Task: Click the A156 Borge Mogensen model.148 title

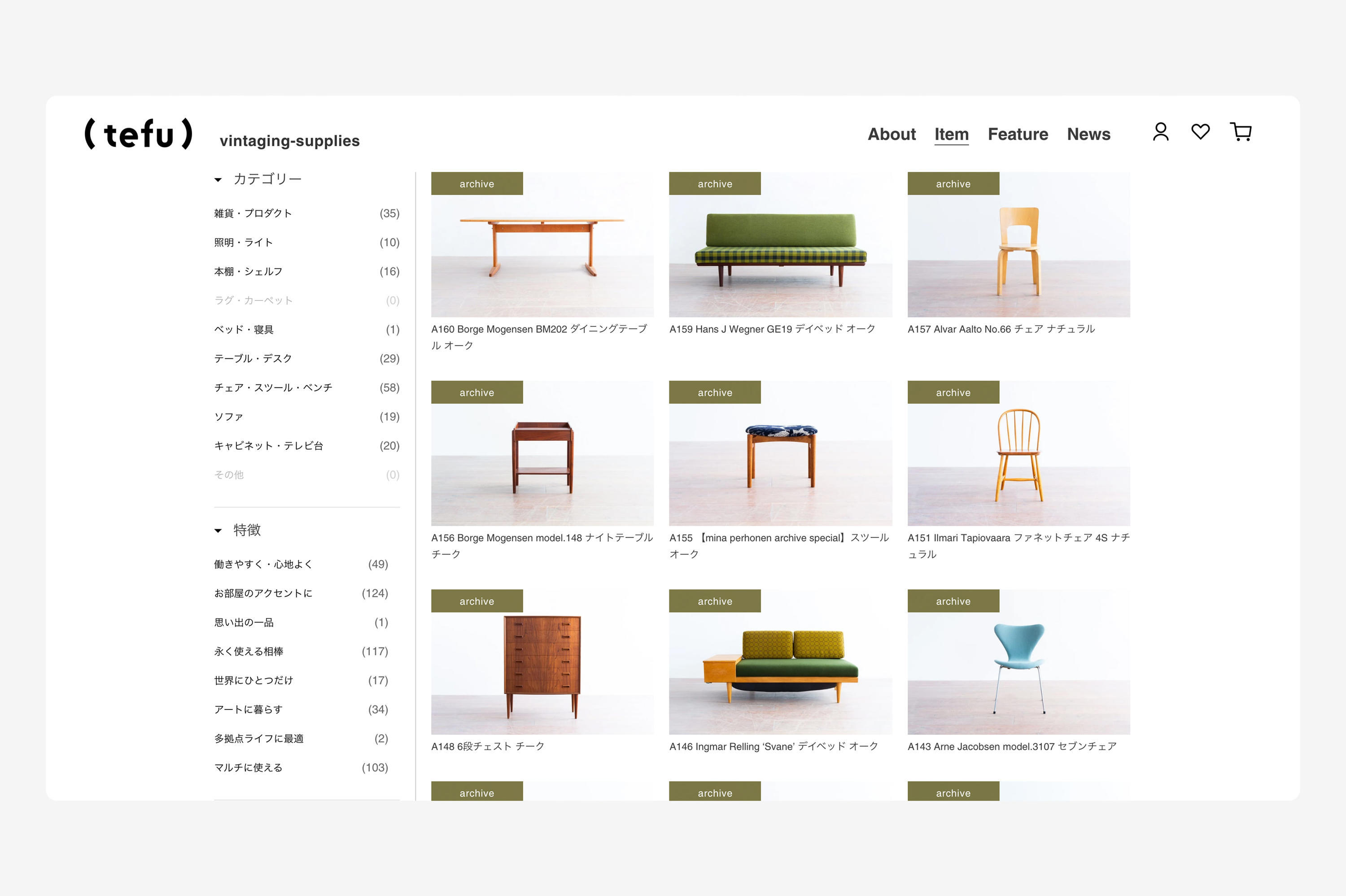Action: [542, 546]
